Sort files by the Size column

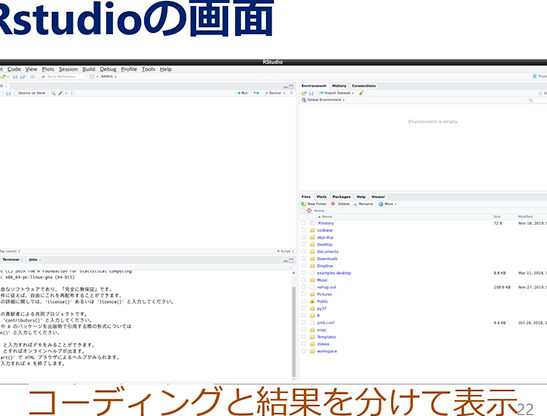[x=497, y=217]
